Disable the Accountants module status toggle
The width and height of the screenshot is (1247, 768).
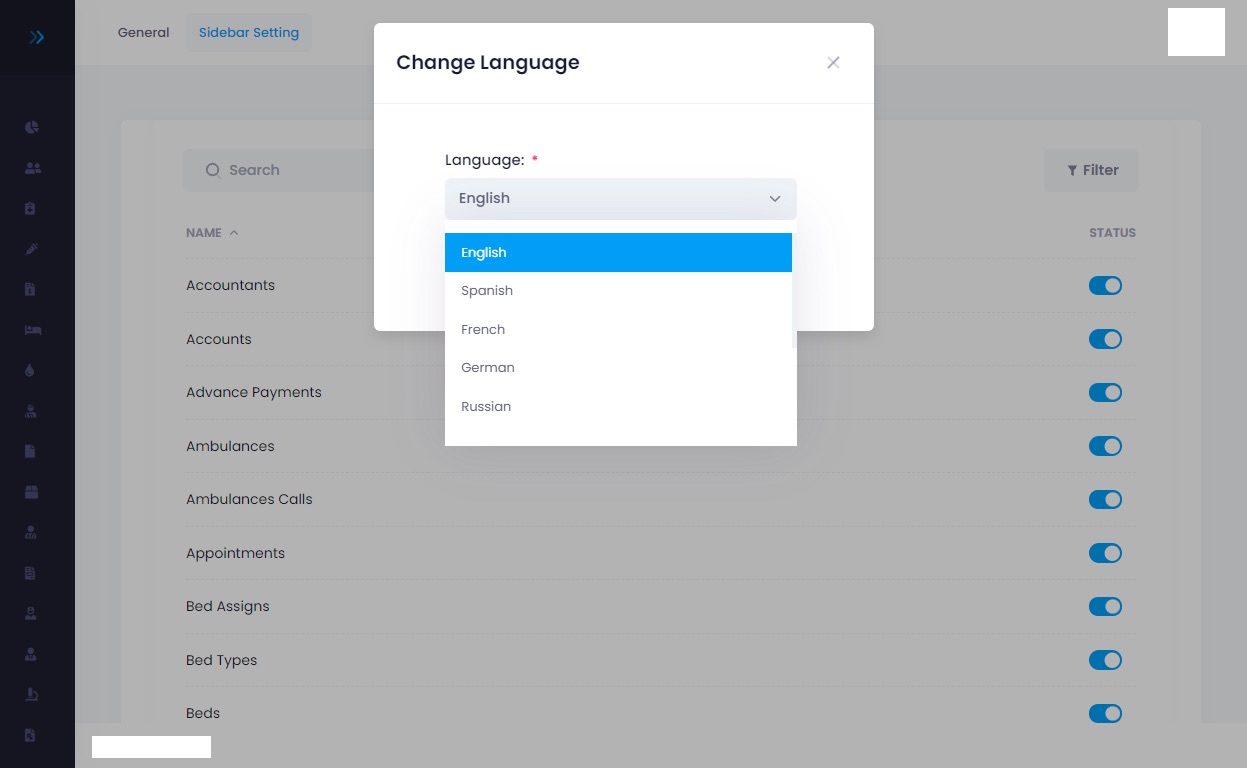[1105, 285]
